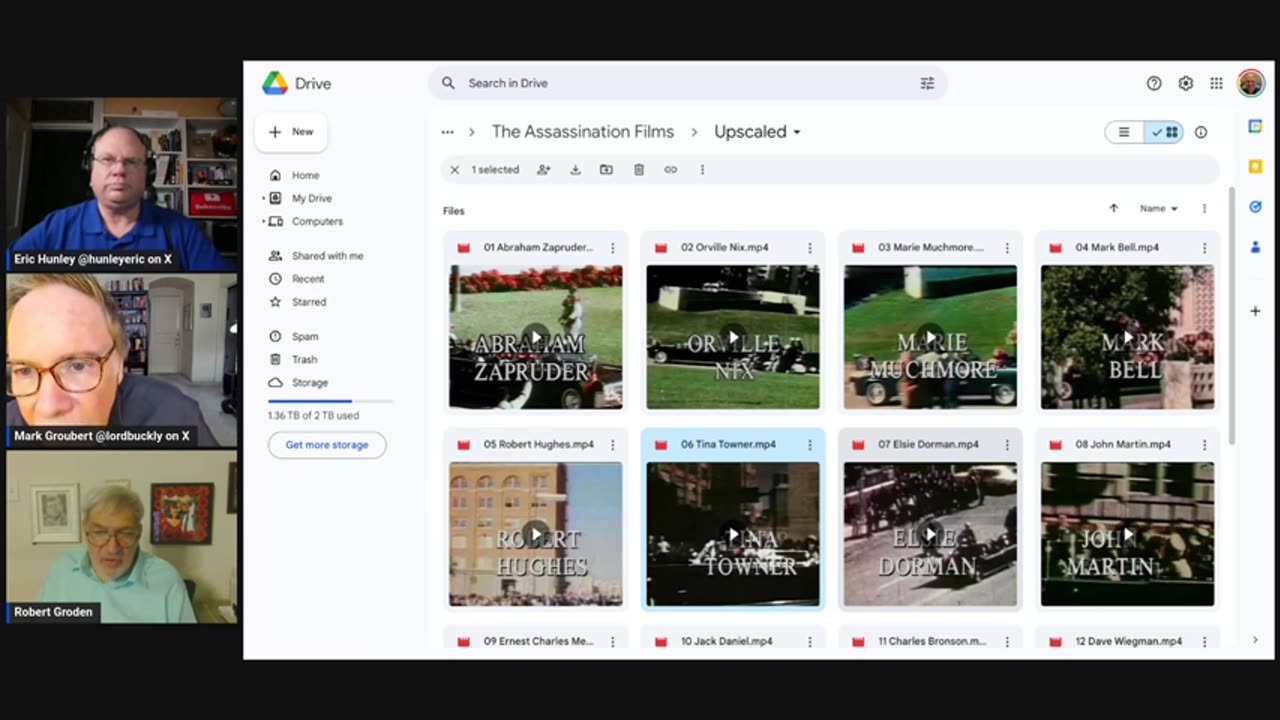This screenshot has width=1280, height=720.
Task: Switch to list layout view
Action: pyautogui.click(x=1124, y=132)
